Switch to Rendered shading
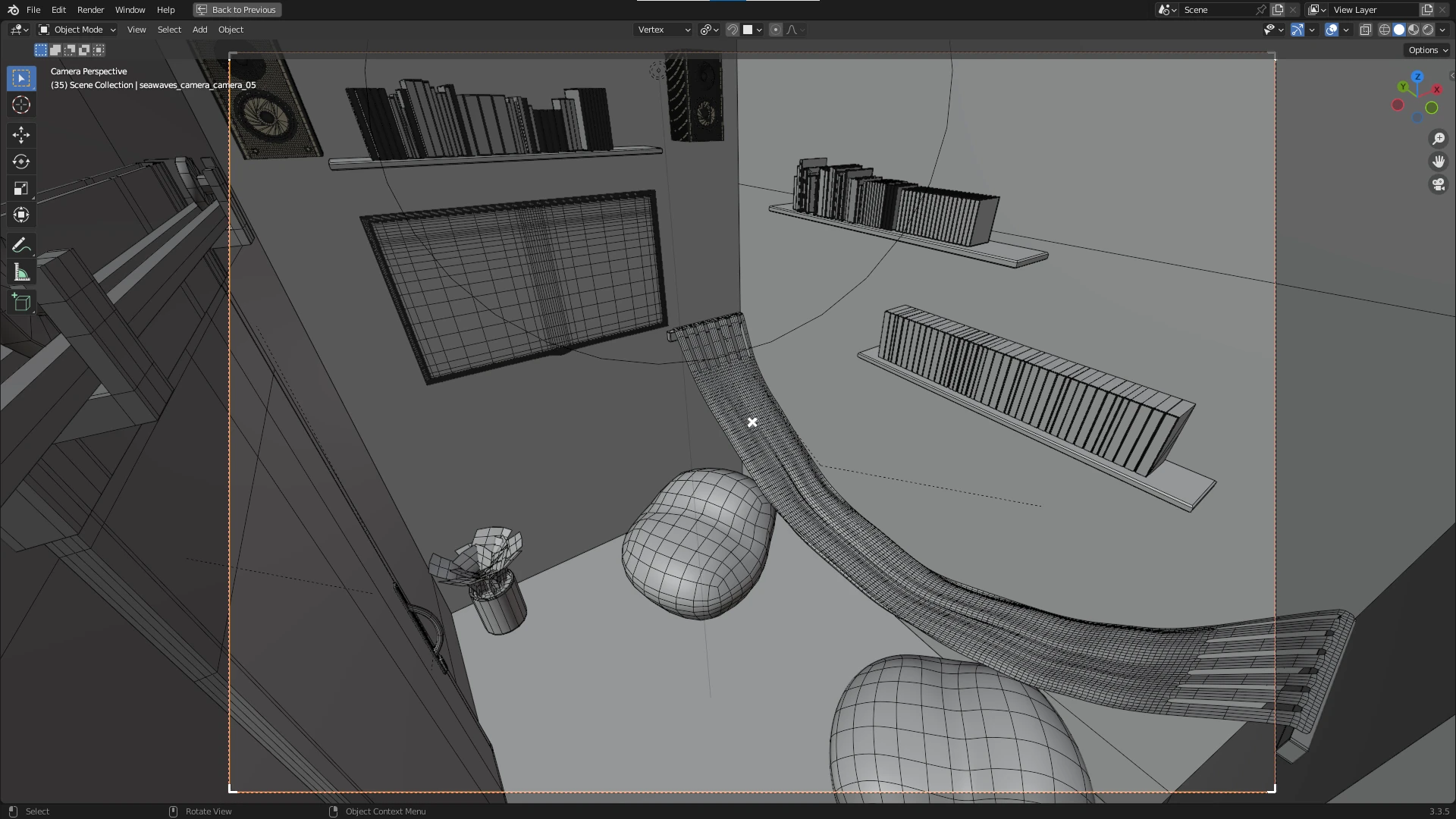 [1428, 30]
